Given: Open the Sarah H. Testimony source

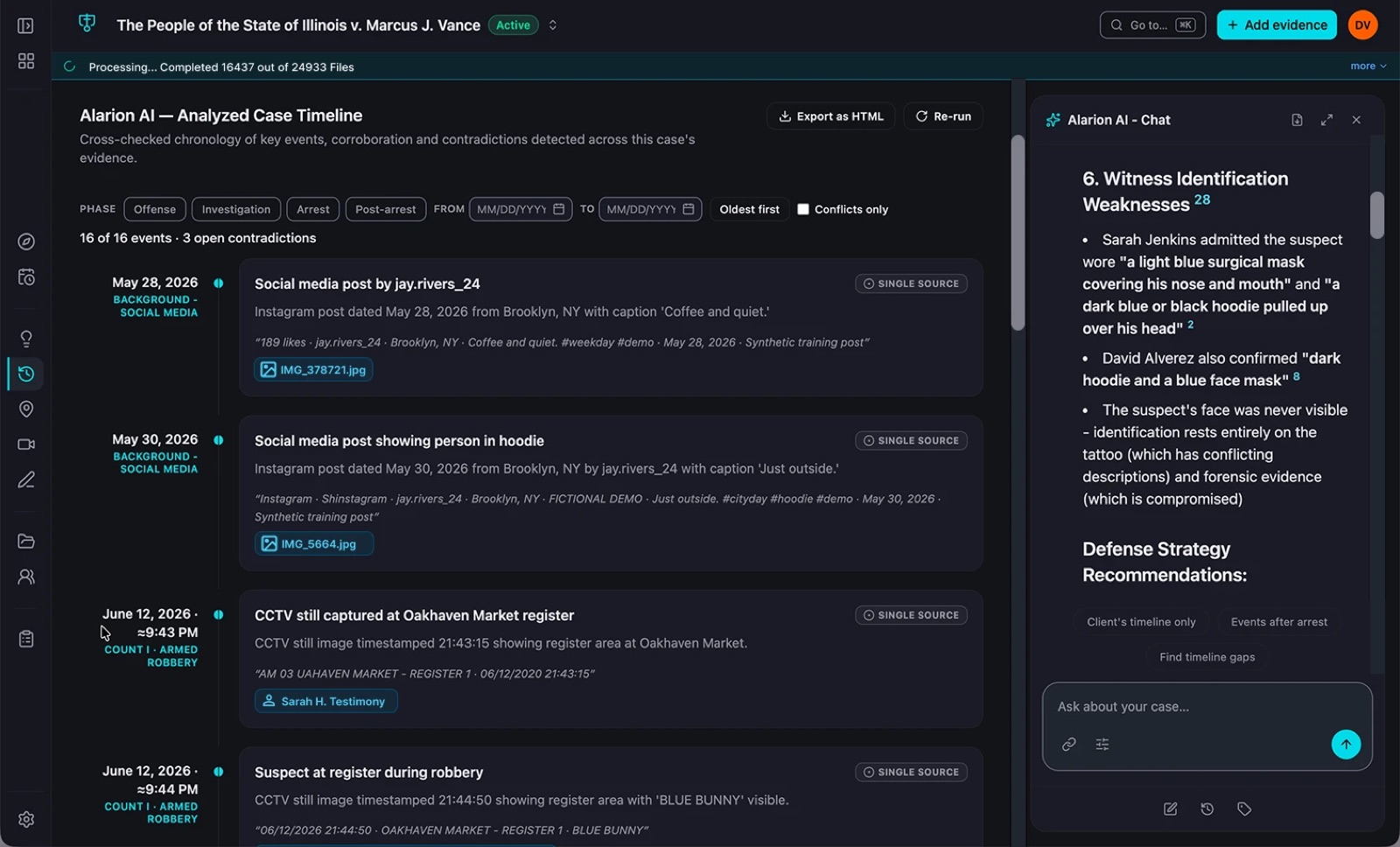Looking at the screenshot, I should point(325,702).
